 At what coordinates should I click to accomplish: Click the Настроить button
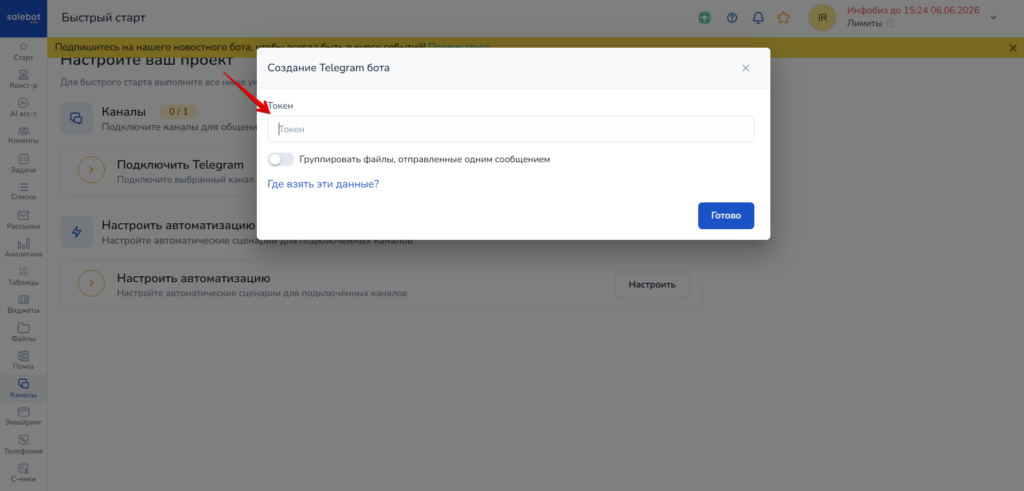tap(652, 285)
